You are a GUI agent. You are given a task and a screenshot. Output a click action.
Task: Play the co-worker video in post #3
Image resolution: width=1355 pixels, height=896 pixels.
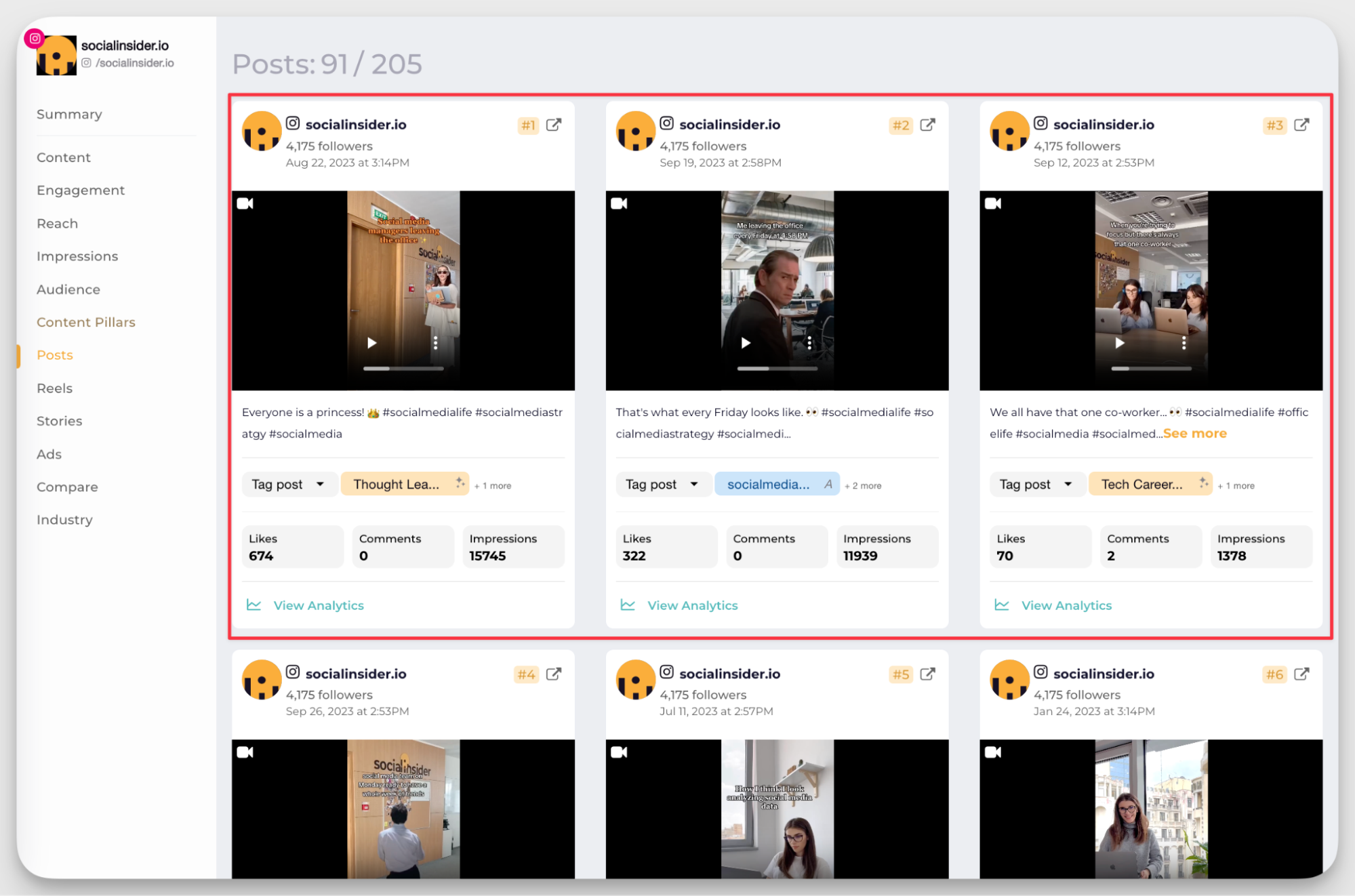(1120, 343)
